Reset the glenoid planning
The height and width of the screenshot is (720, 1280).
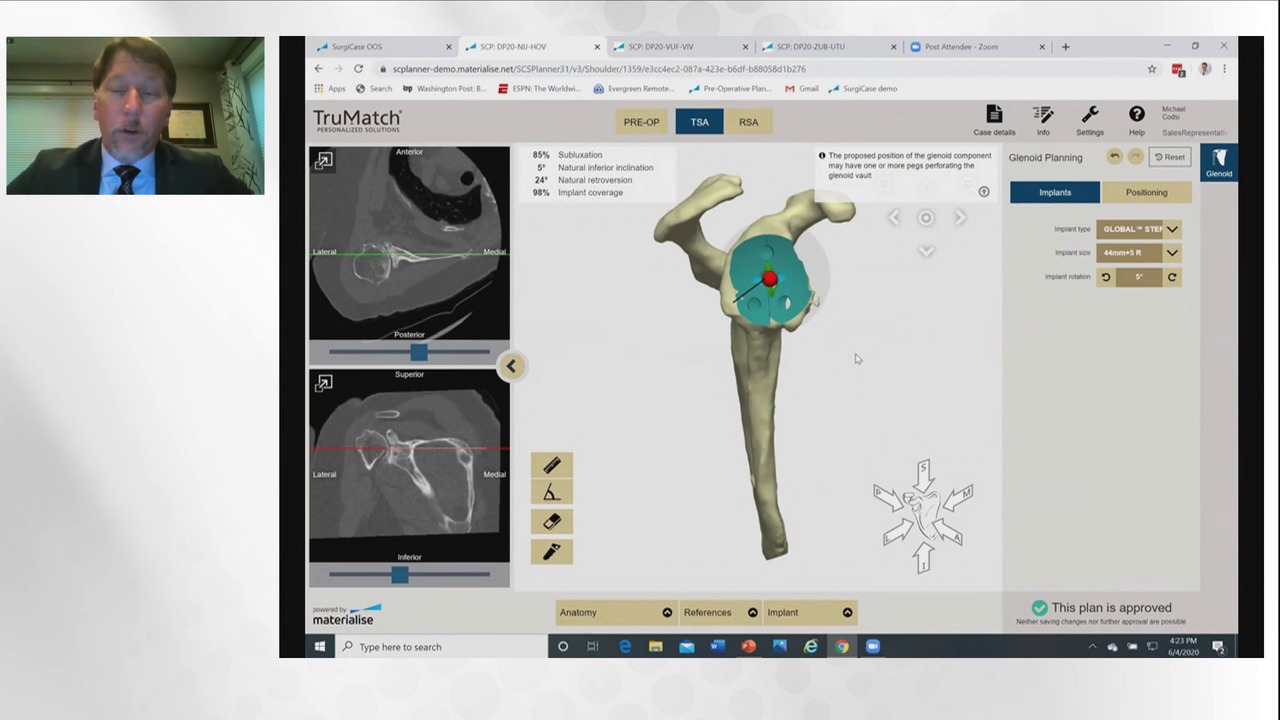(x=1170, y=157)
